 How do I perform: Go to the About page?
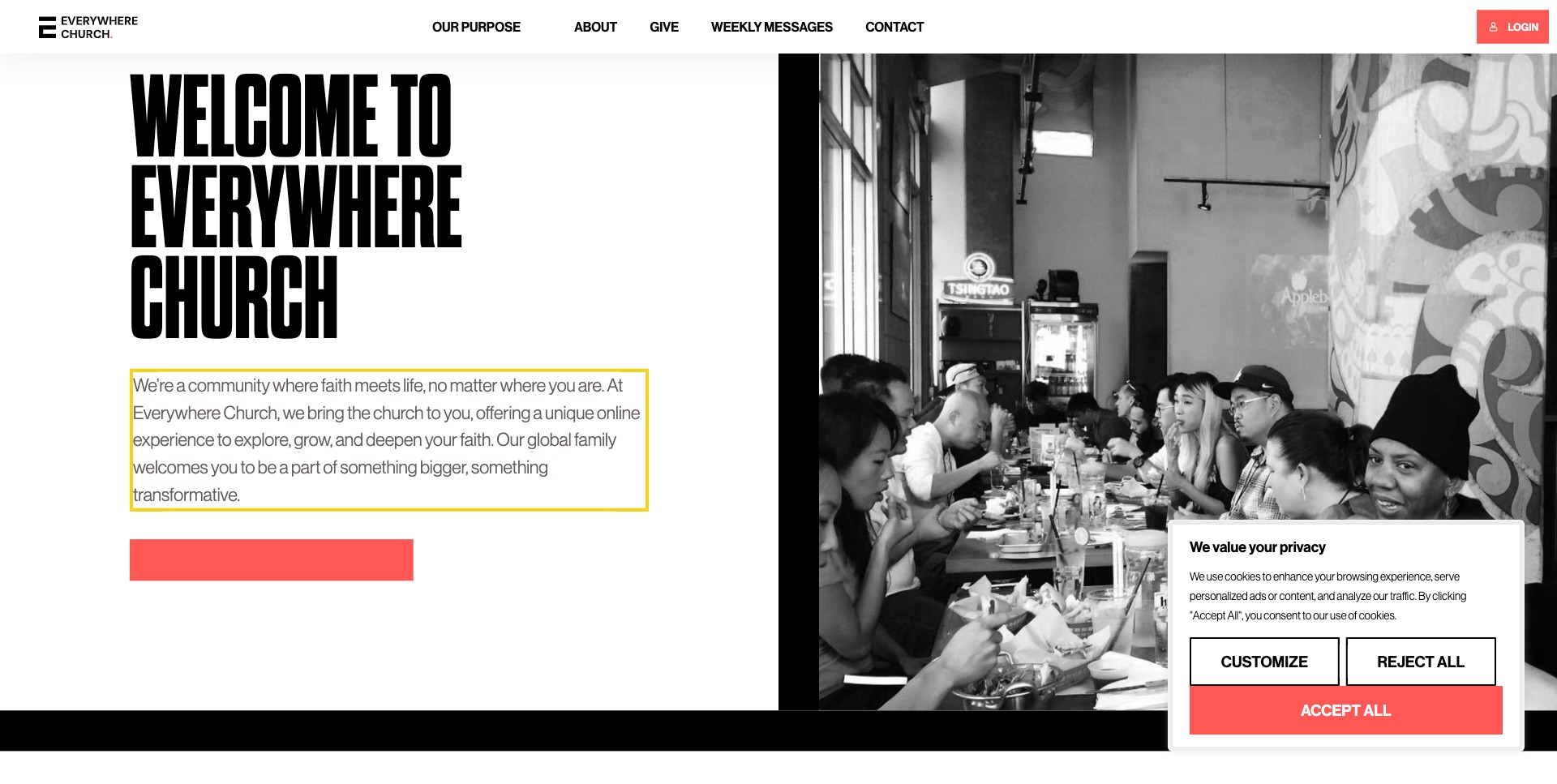pos(595,27)
